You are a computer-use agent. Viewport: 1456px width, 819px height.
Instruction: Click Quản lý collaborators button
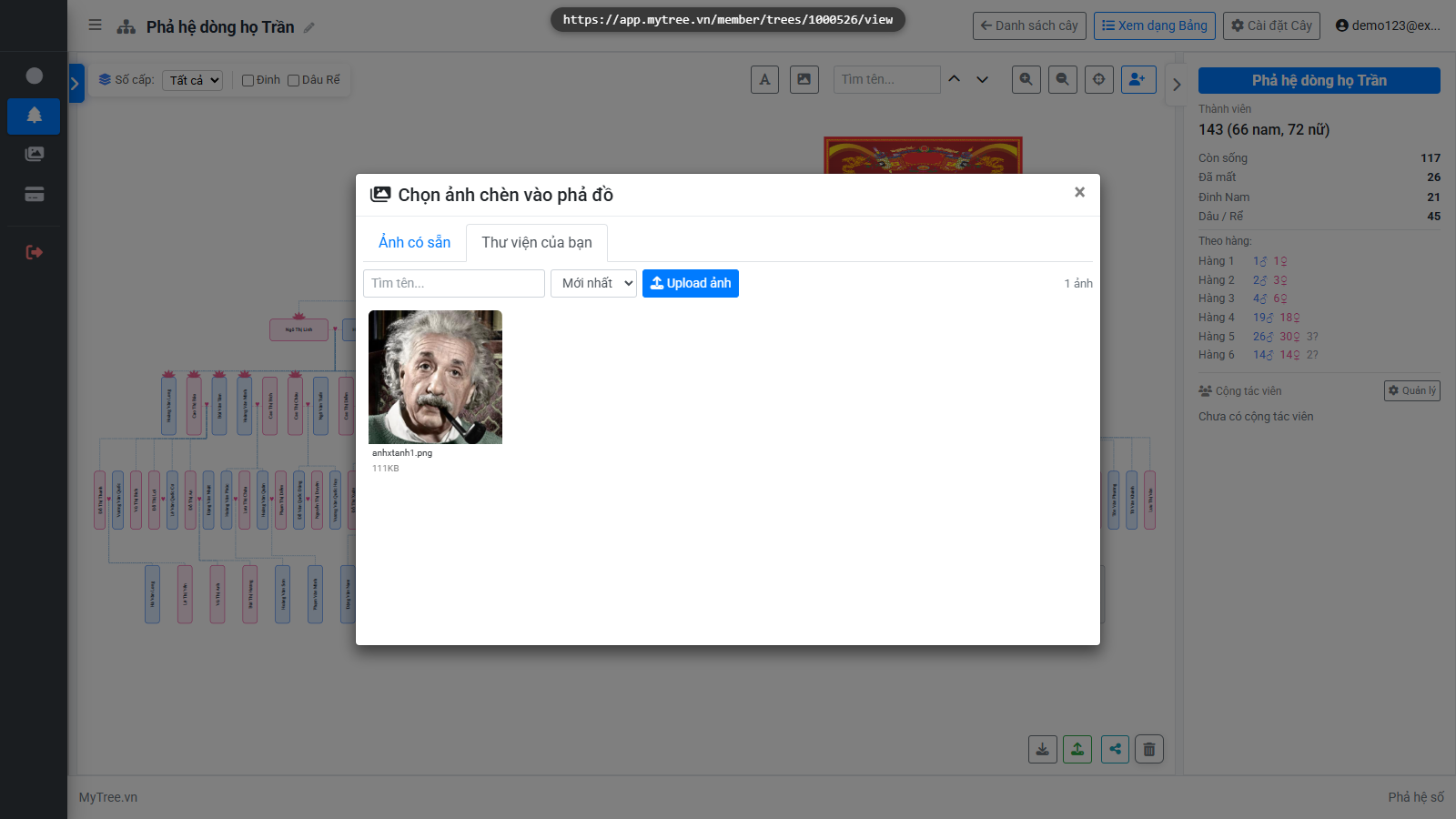pyautogui.click(x=1412, y=390)
